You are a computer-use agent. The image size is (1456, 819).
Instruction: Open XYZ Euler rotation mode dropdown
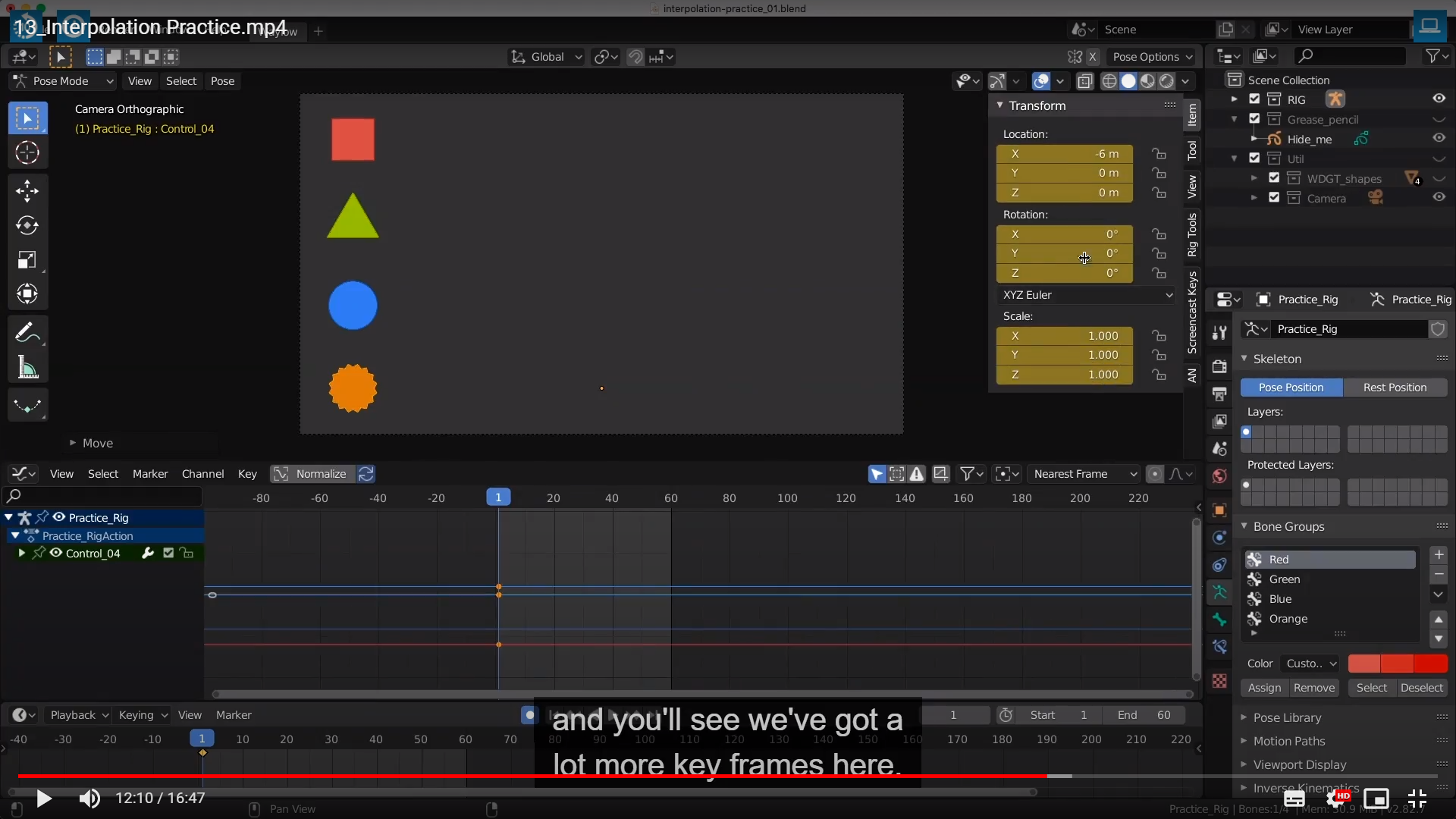pos(1087,295)
